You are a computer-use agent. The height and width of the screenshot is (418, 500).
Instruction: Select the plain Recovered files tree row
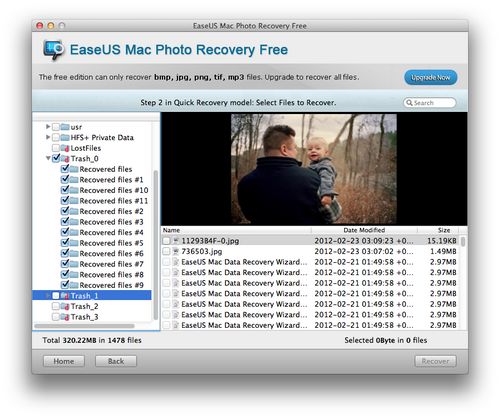(92, 169)
